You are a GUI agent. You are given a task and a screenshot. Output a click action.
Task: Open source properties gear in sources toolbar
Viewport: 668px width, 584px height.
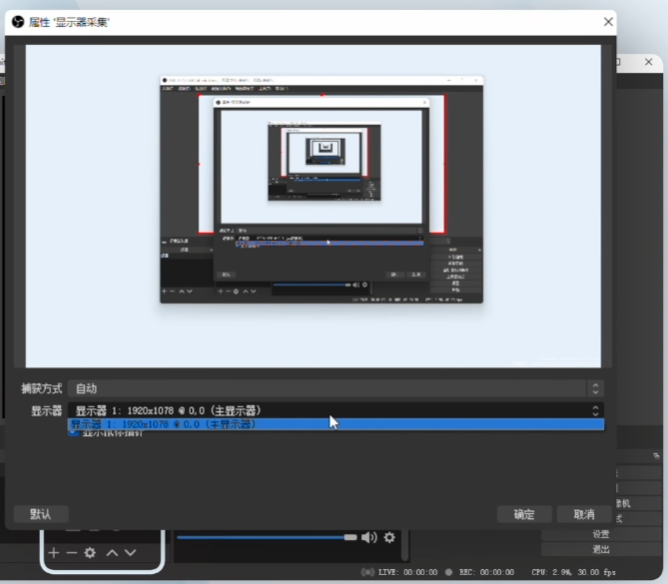90,552
